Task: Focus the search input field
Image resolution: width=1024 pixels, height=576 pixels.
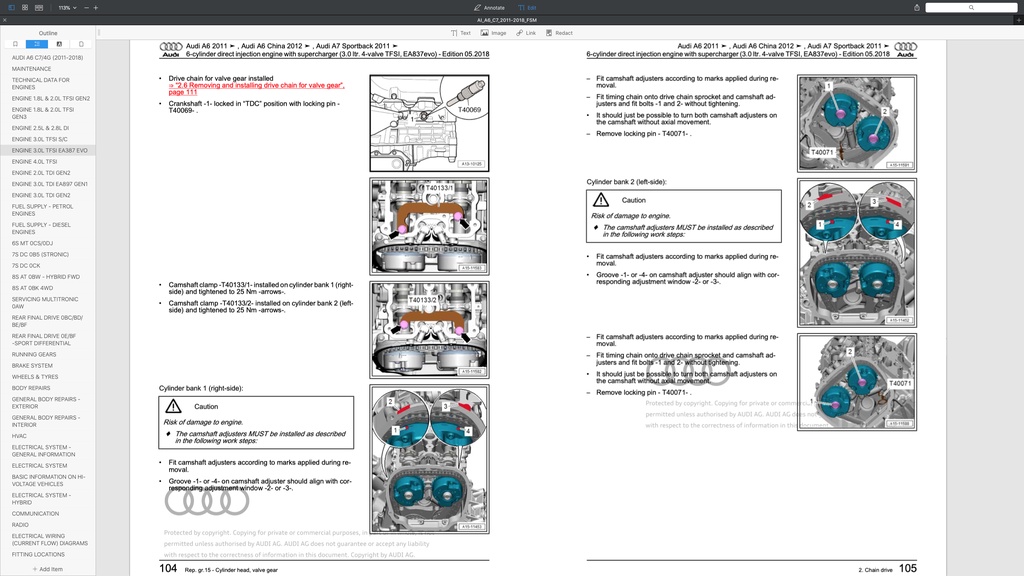Action: pyautogui.click(x=971, y=7)
